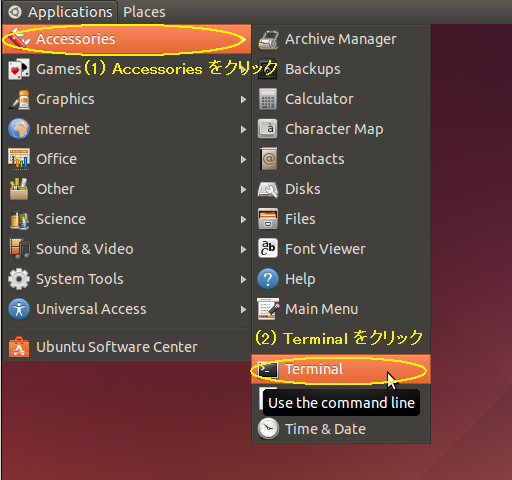Open the Places menu

[144, 12]
